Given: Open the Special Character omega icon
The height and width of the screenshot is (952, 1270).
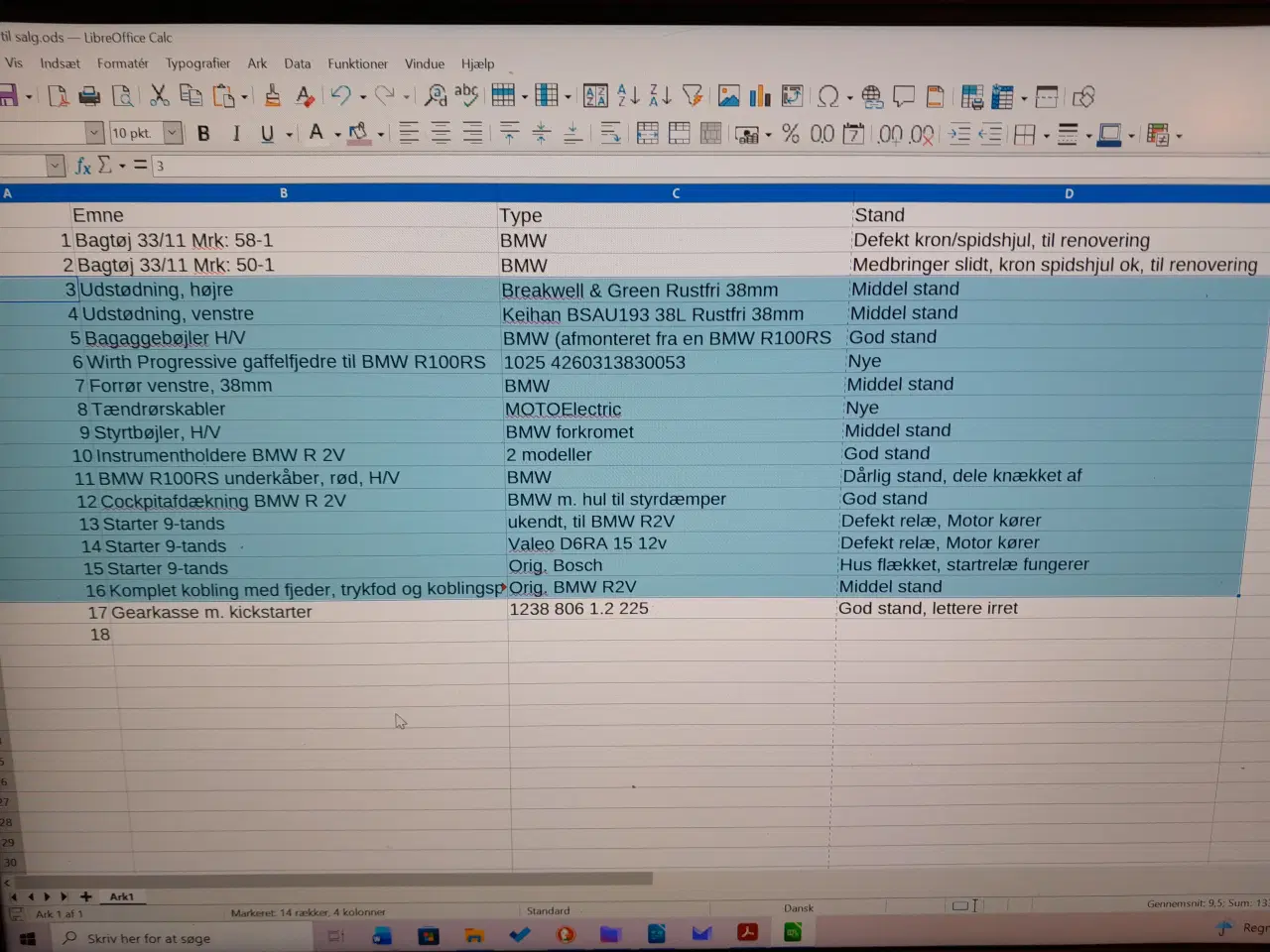Looking at the screenshot, I should click(x=827, y=96).
